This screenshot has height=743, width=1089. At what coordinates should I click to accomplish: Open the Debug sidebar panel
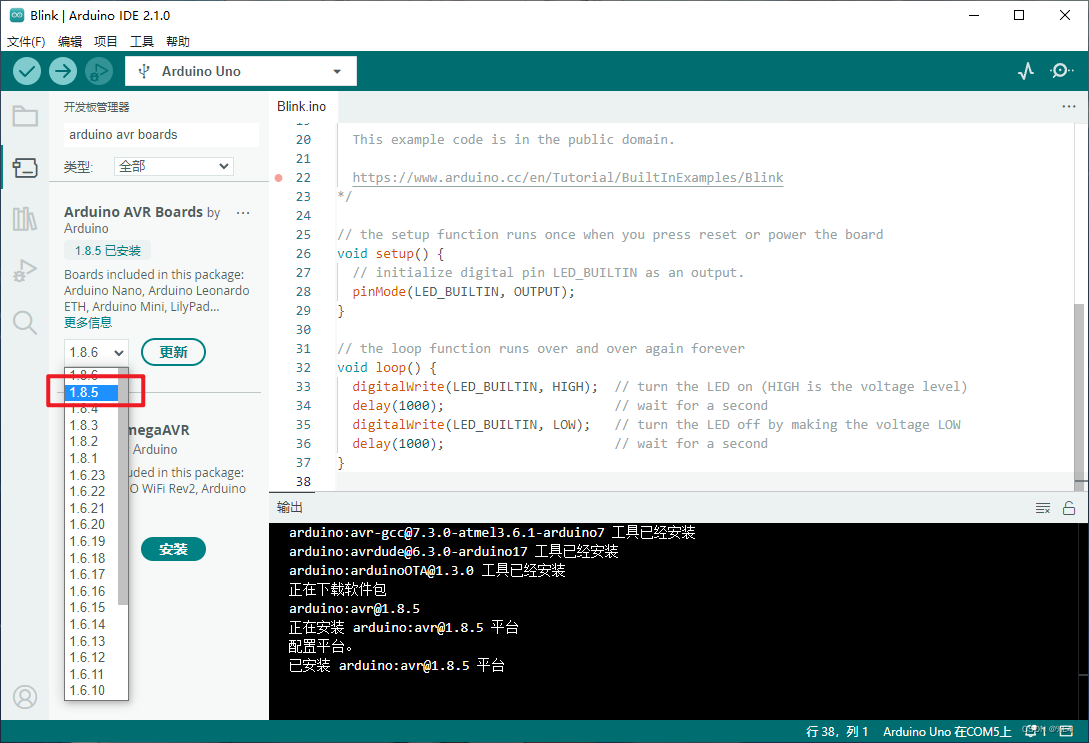point(25,271)
